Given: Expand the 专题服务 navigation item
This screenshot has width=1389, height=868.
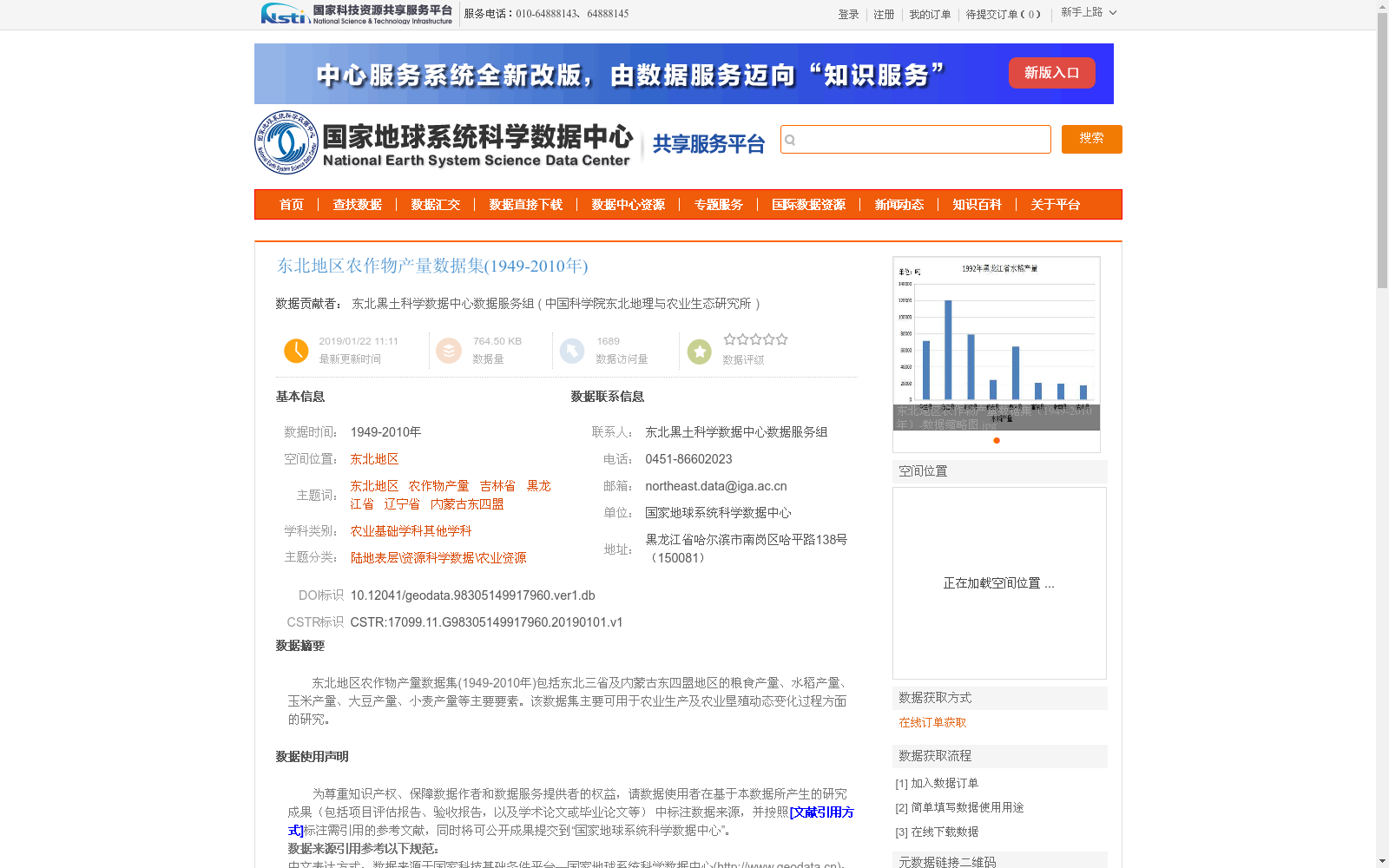Looking at the screenshot, I should point(719,205).
